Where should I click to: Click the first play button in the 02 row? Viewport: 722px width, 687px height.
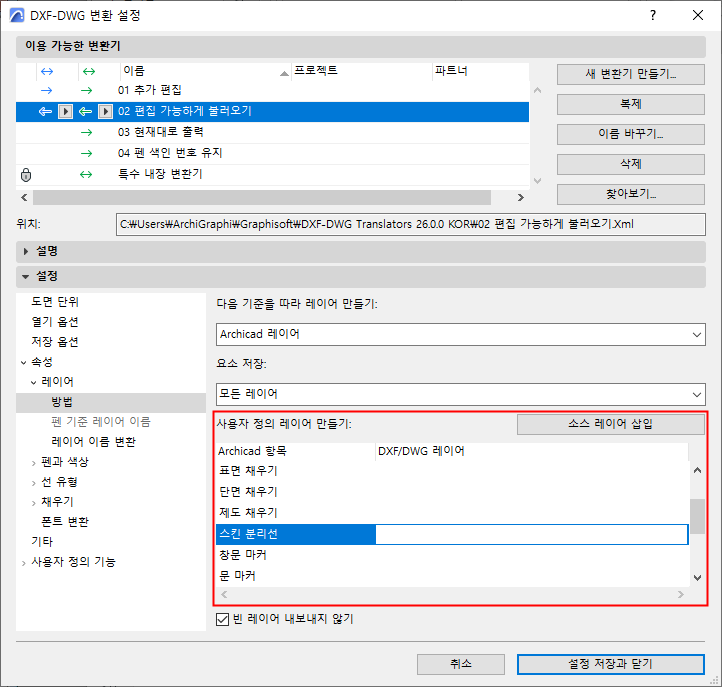[65, 111]
